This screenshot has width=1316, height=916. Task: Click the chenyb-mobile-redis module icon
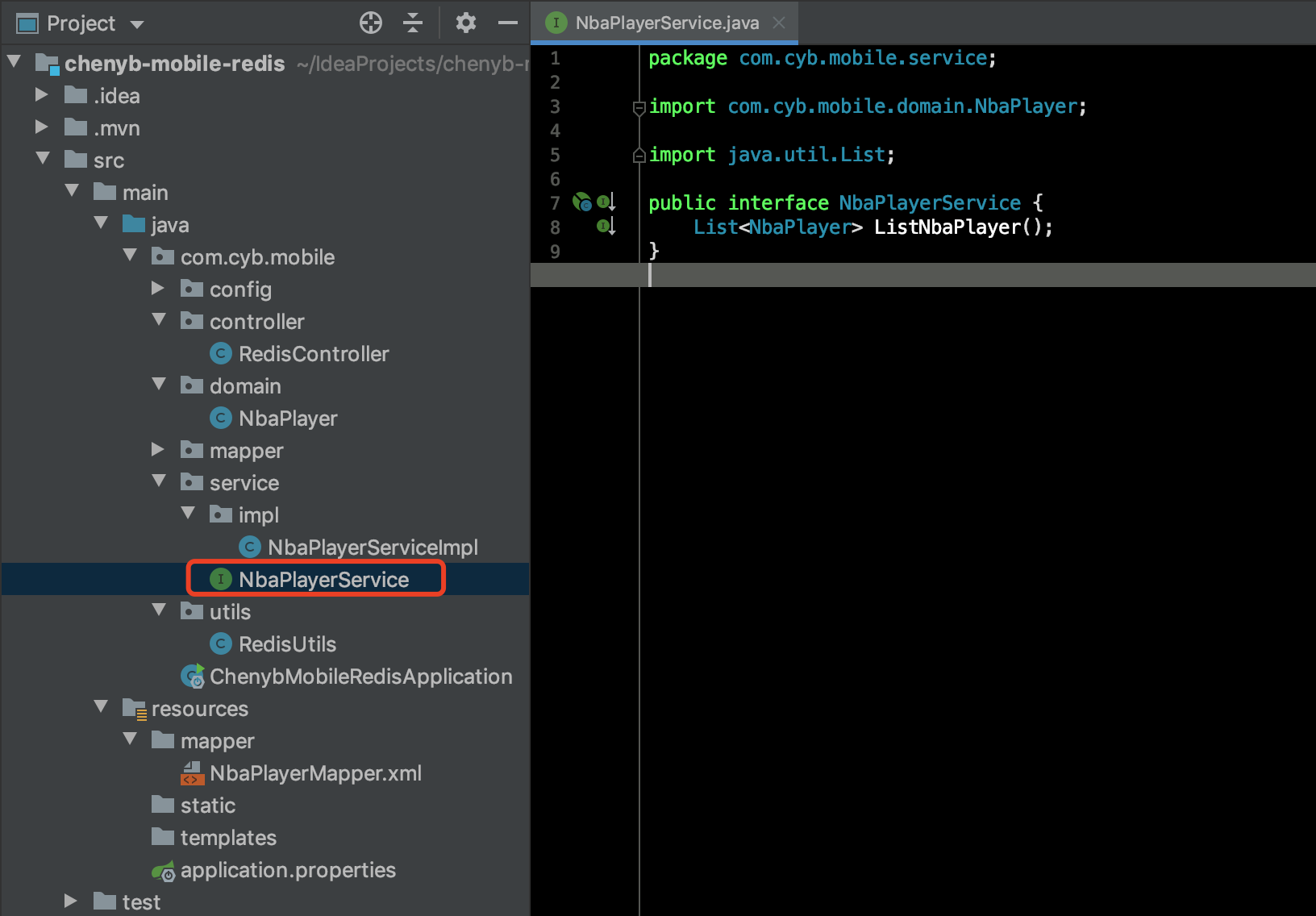[48, 63]
